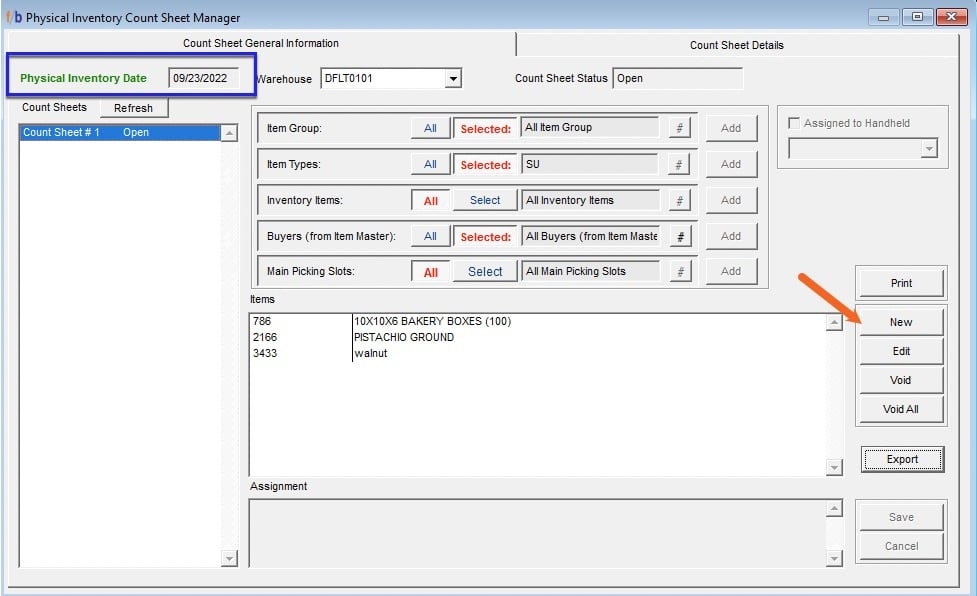Screen dimensions: 977x596
Task: Click the Selected button for Item Group
Action: tap(485, 127)
